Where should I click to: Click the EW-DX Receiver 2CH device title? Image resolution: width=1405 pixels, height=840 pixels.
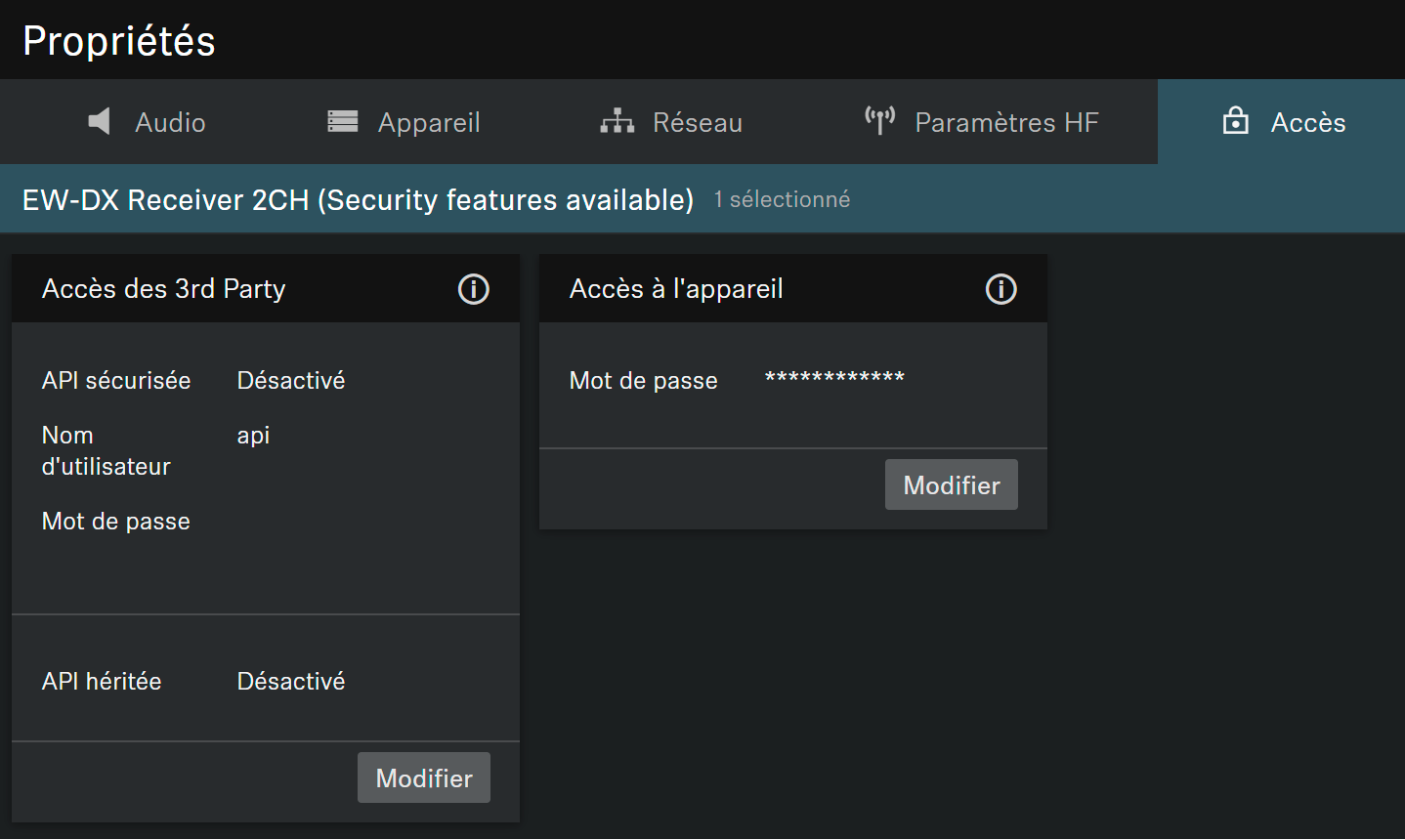358,200
